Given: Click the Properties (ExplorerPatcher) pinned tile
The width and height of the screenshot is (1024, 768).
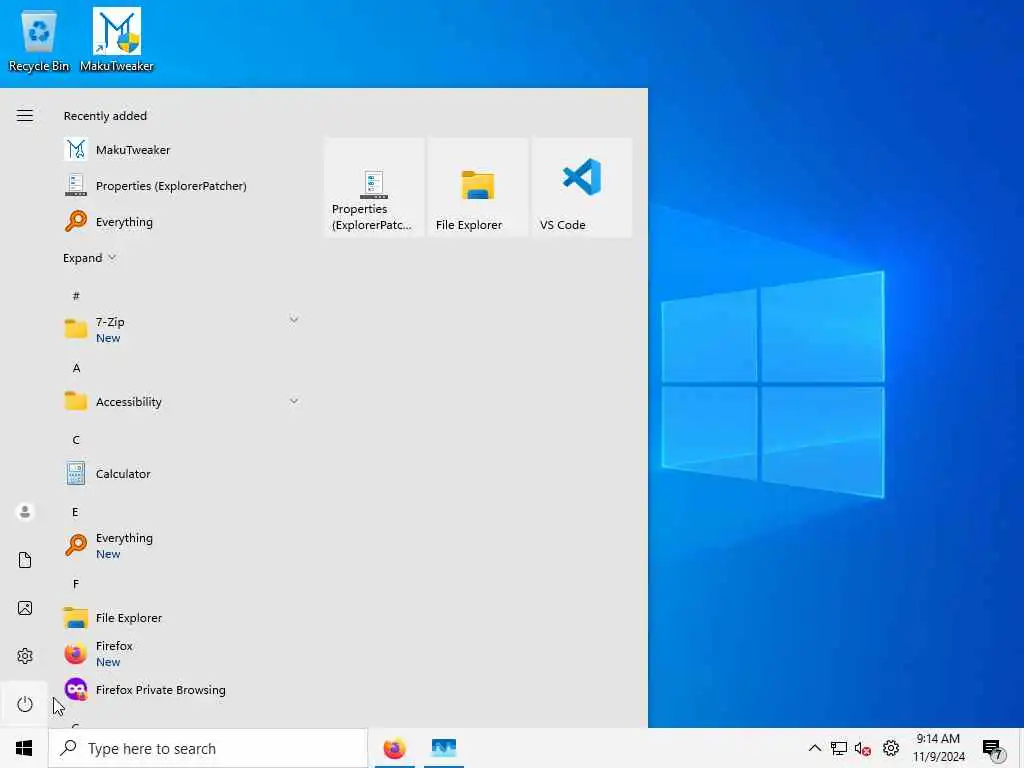Looking at the screenshot, I should [x=374, y=187].
